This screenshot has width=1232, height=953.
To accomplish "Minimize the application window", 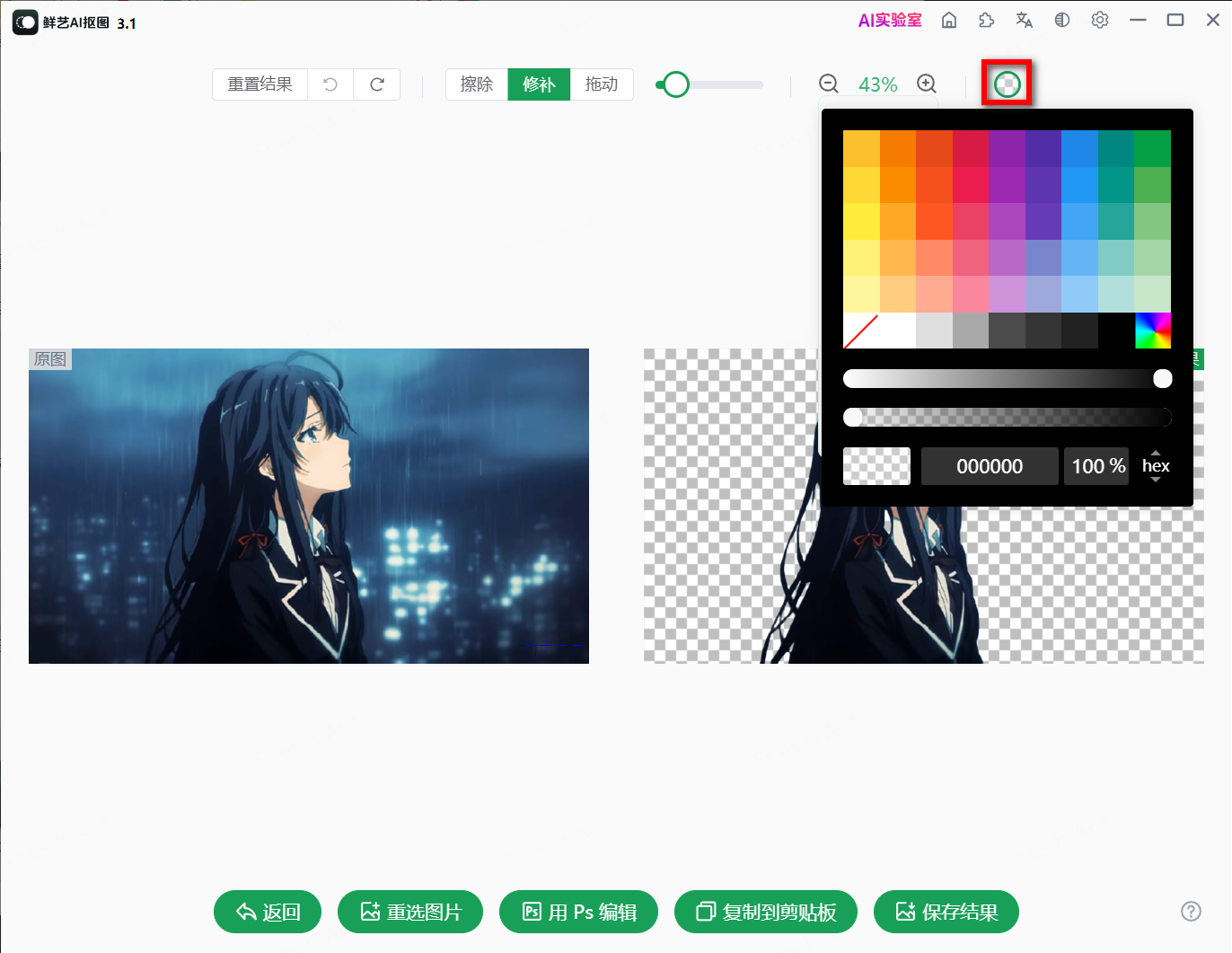I will [x=1138, y=20].
